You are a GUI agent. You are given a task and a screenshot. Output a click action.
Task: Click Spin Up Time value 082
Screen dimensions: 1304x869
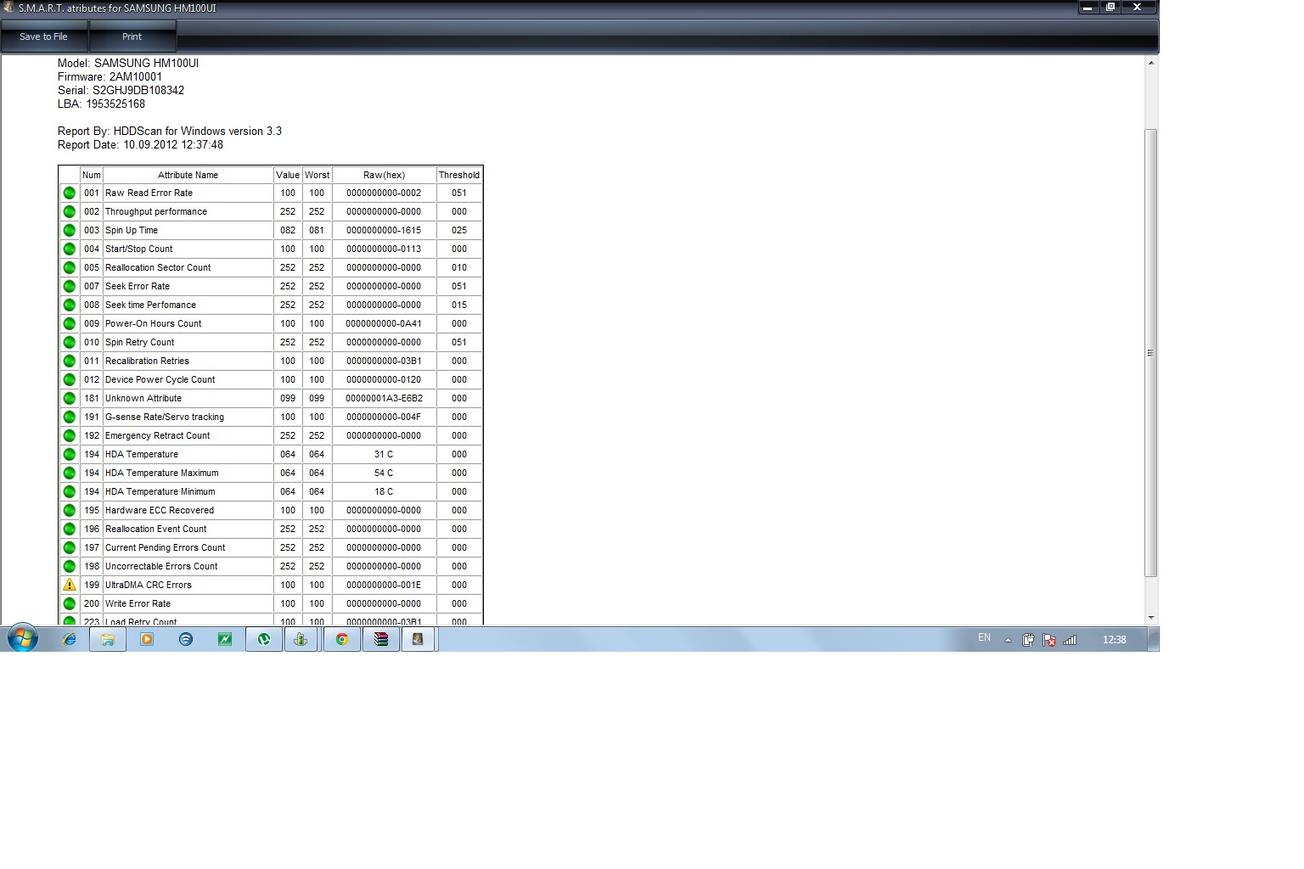(288, 230)
